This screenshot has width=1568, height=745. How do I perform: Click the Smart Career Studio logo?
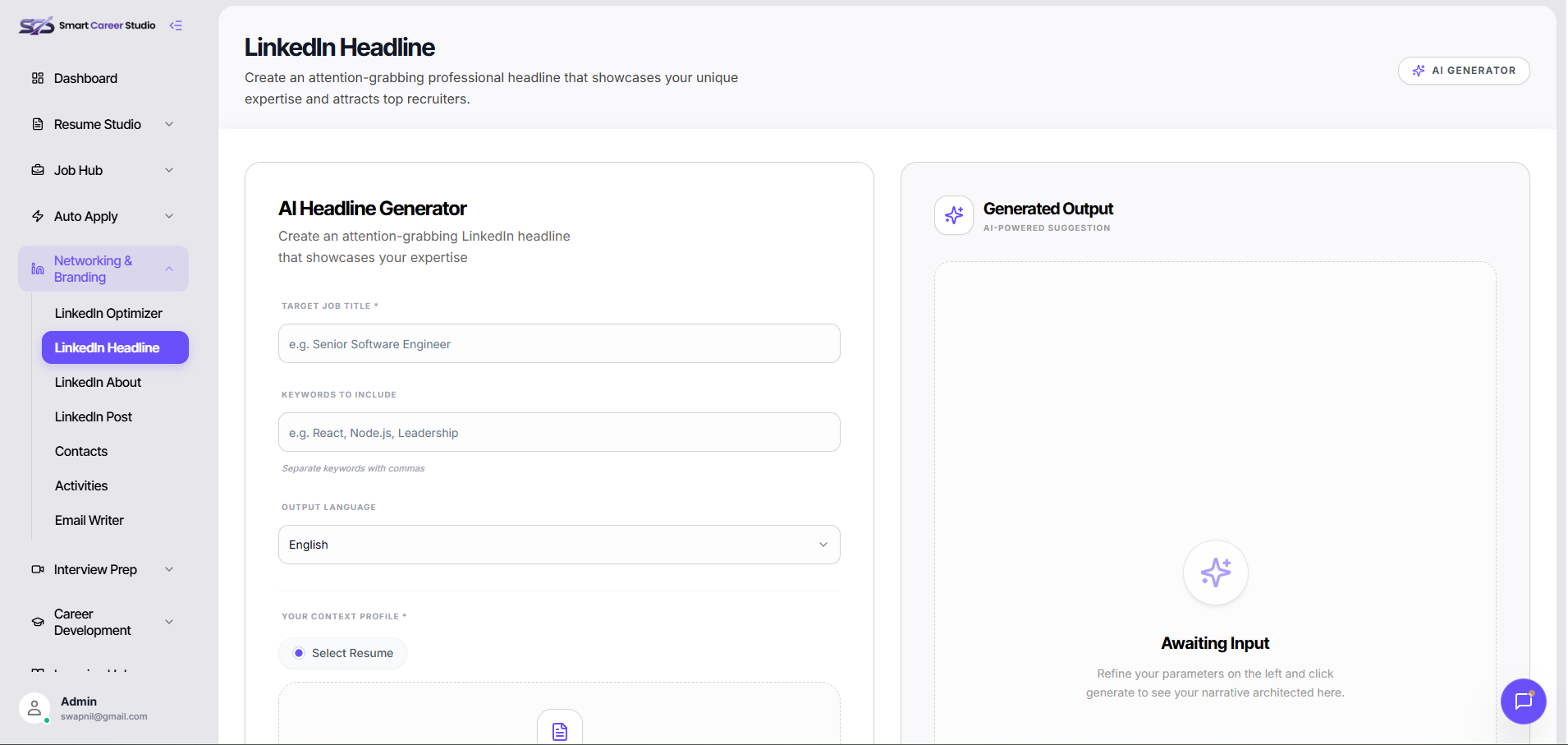(87, 25)
